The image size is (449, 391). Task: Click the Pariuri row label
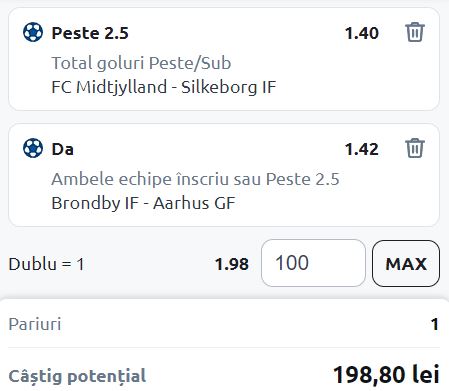(x=35, y=324)
